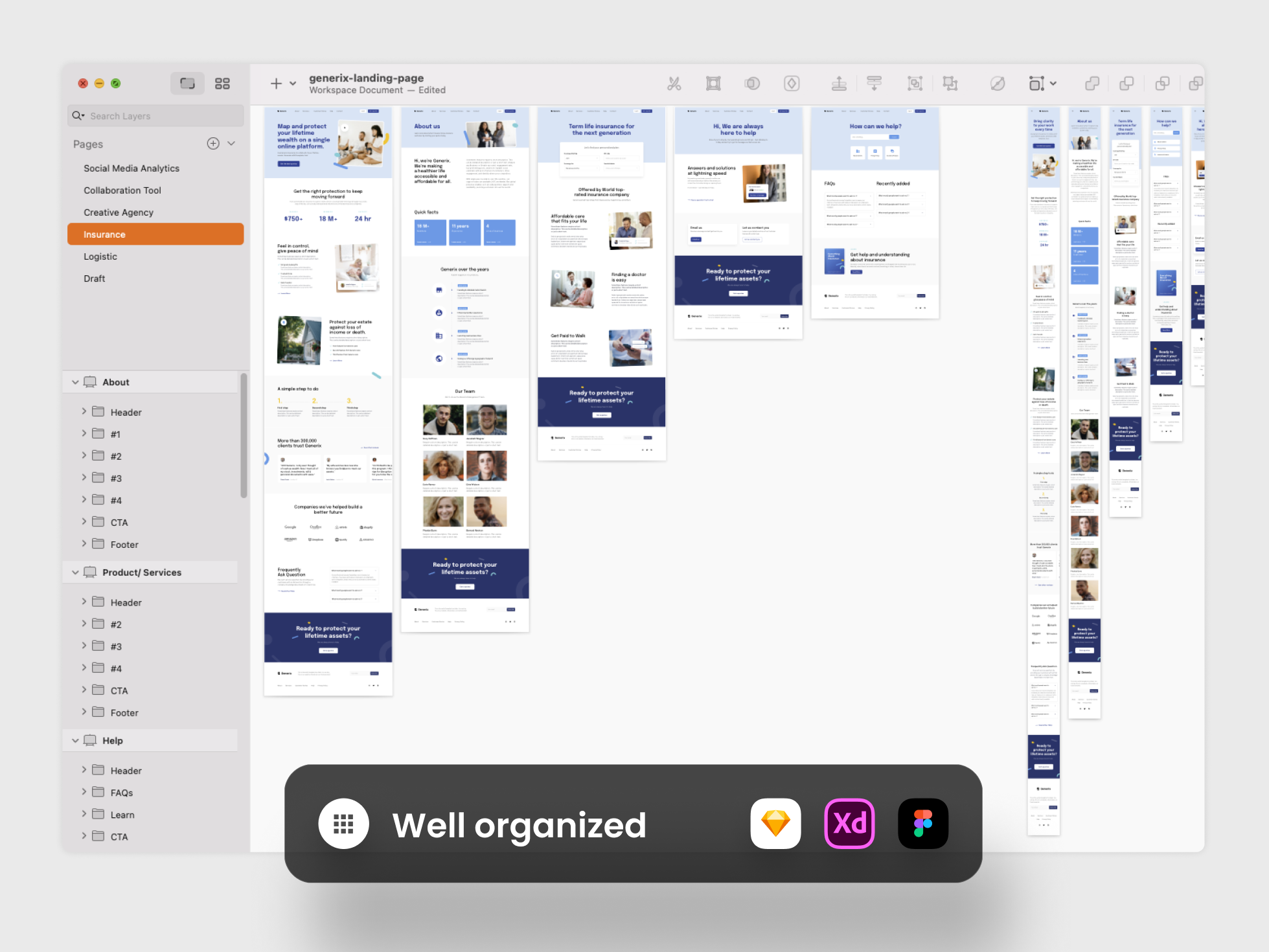The image size is (1269, 952).
Task: Open the Insert plus dropdown arrow
Action: coord(293,84)
